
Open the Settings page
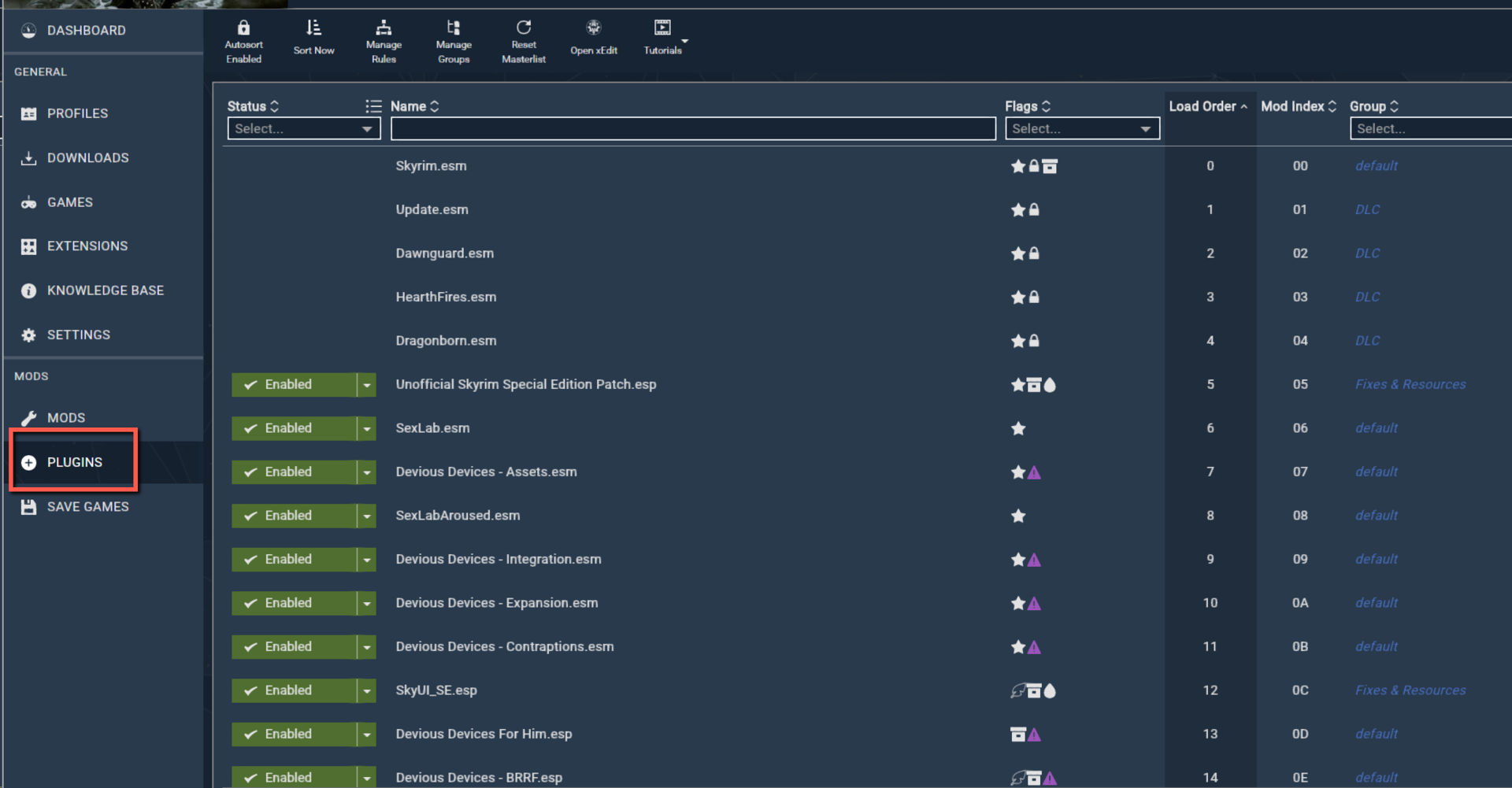[x=78, y=335]
